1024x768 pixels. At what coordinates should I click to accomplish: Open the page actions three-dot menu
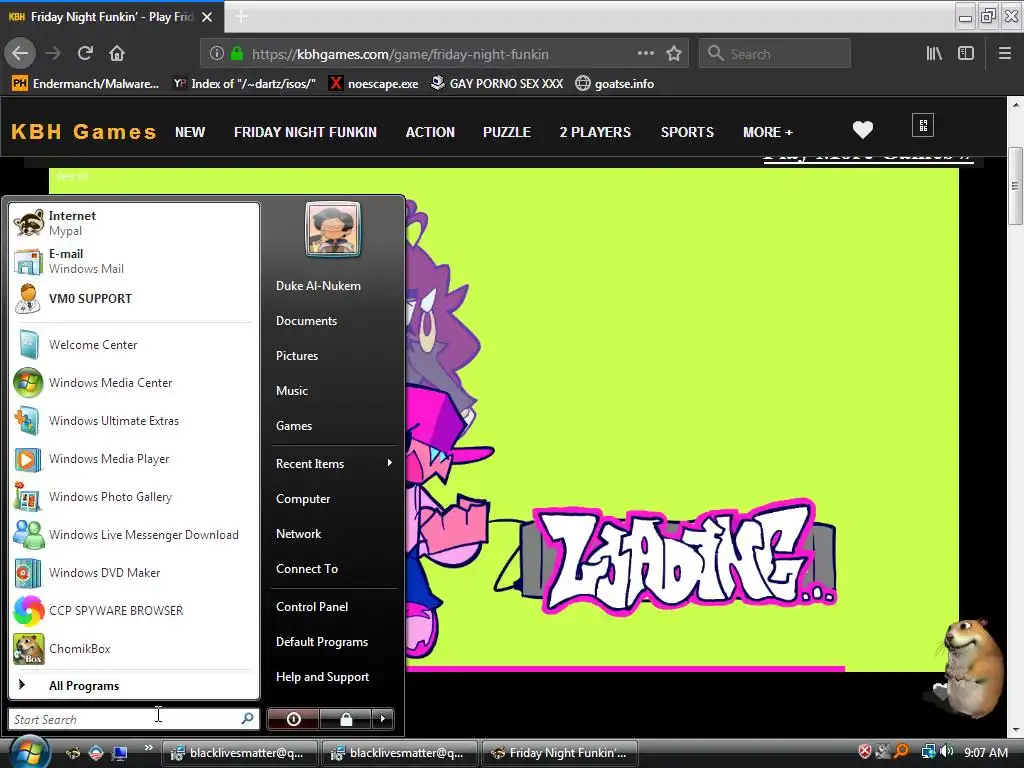point(645,54)
